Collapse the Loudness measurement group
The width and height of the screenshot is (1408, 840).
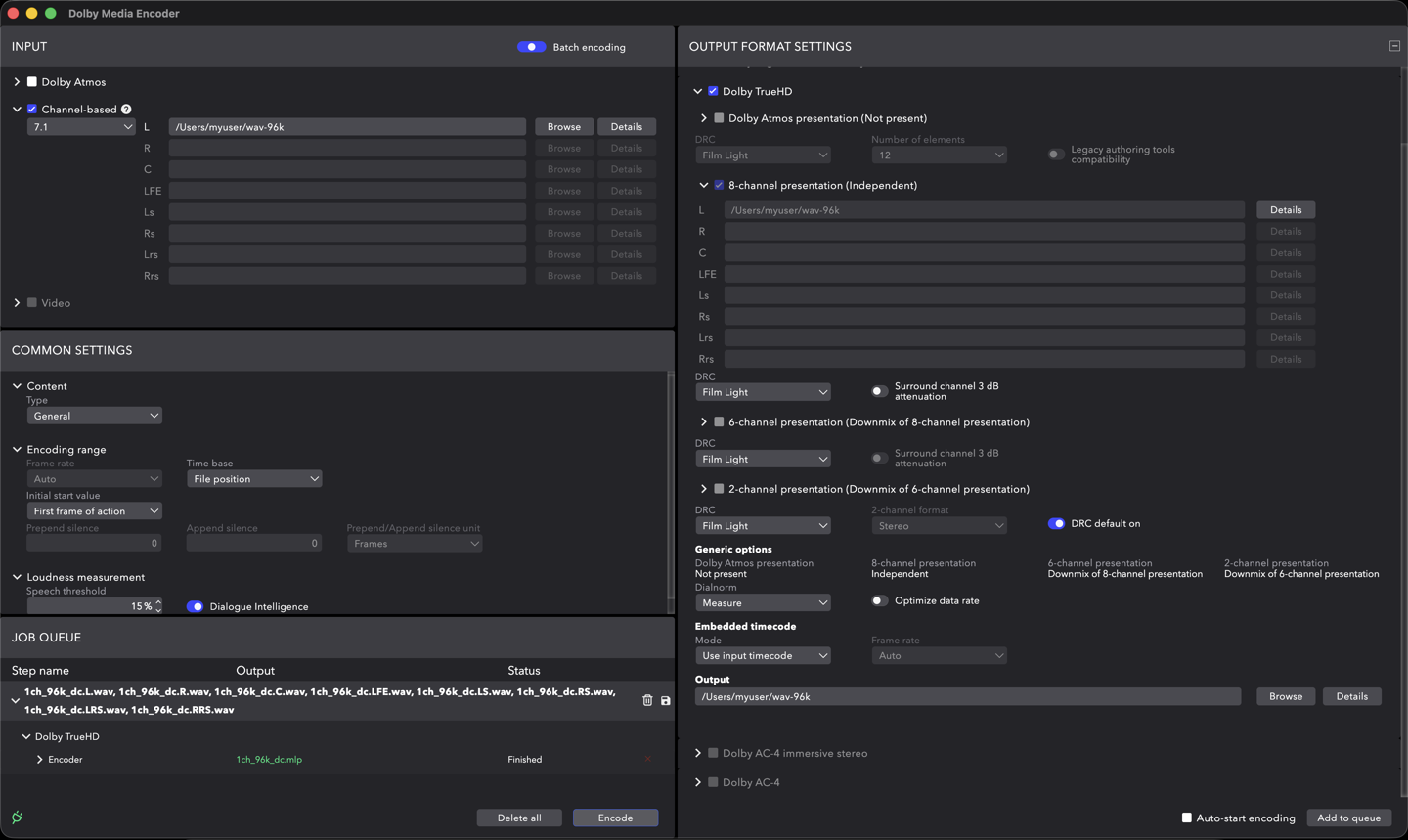tap(17, 577)
